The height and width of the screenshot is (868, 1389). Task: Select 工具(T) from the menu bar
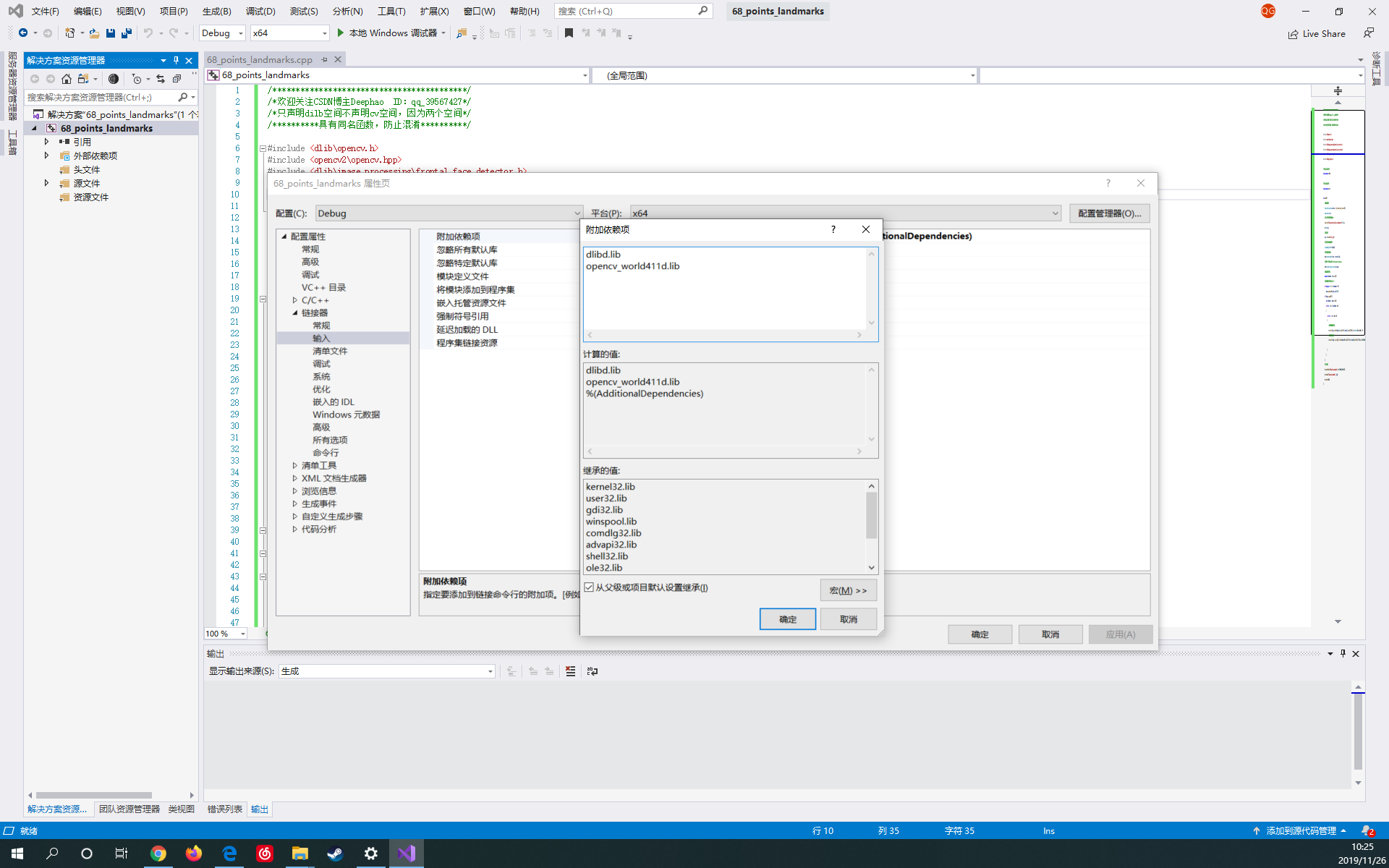tap(392, 11)
